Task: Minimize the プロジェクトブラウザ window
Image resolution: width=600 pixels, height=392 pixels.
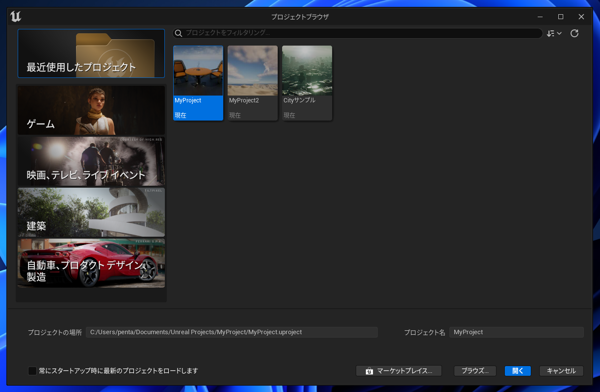Action: [540, 17]
